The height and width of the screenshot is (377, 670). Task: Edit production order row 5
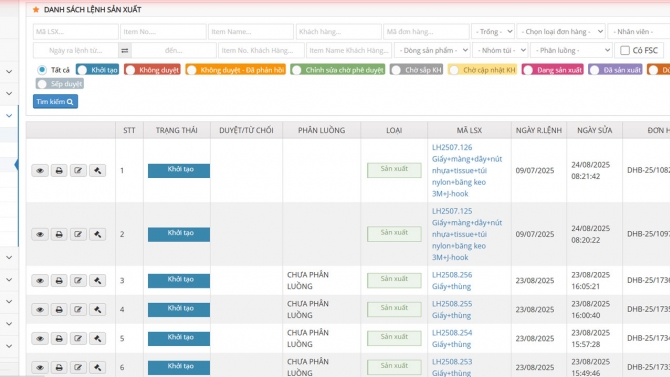tap(78, 339)
